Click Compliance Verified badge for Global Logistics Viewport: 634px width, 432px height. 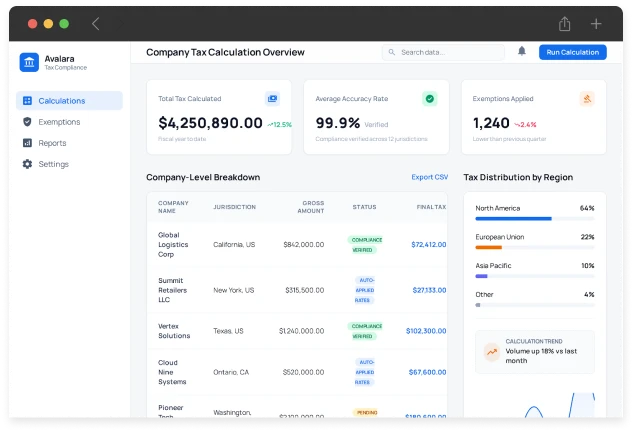click(x=365, y=245)
